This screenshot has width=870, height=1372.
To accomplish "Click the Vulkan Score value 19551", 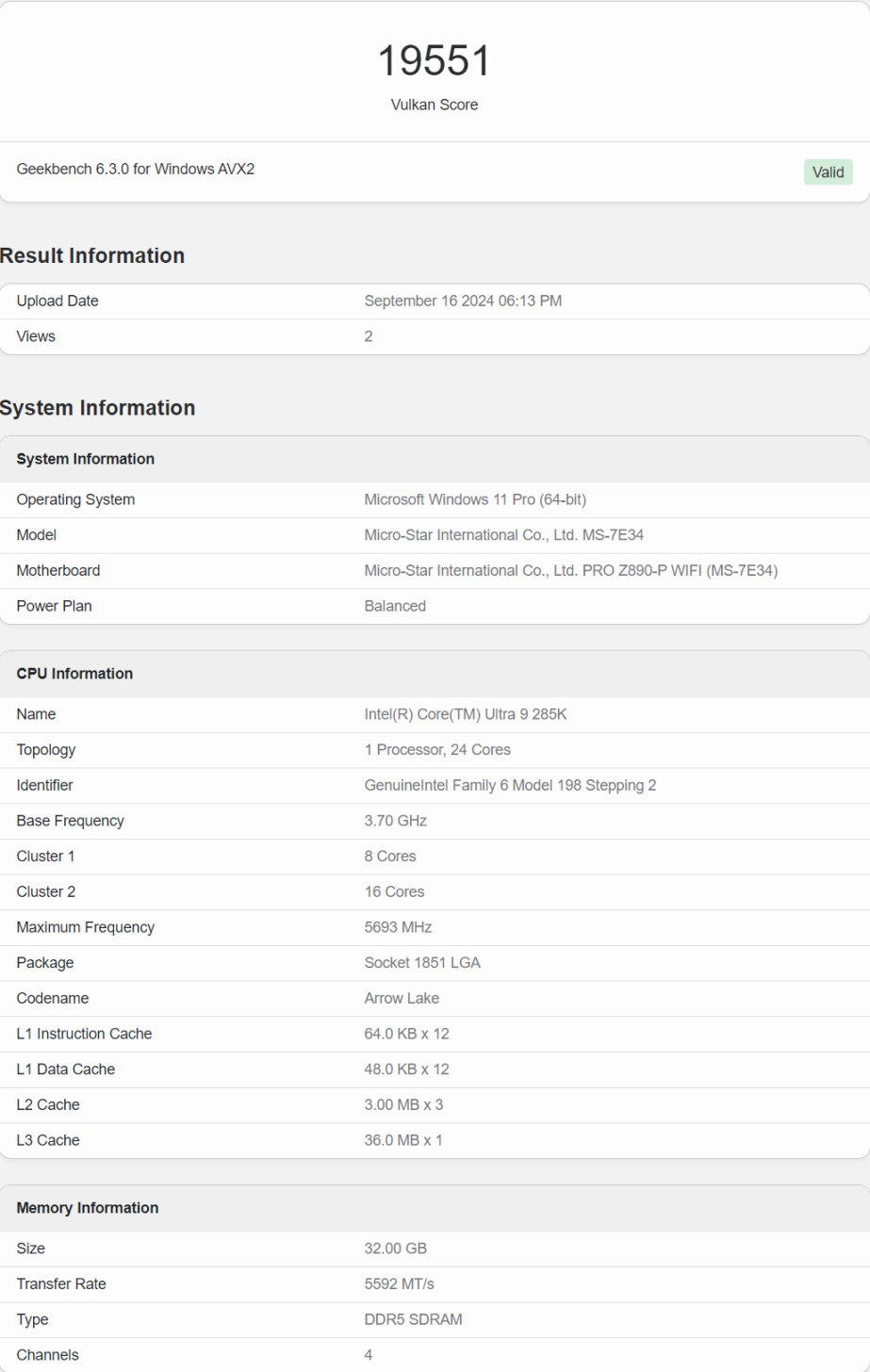I will (x=435, y=60).
